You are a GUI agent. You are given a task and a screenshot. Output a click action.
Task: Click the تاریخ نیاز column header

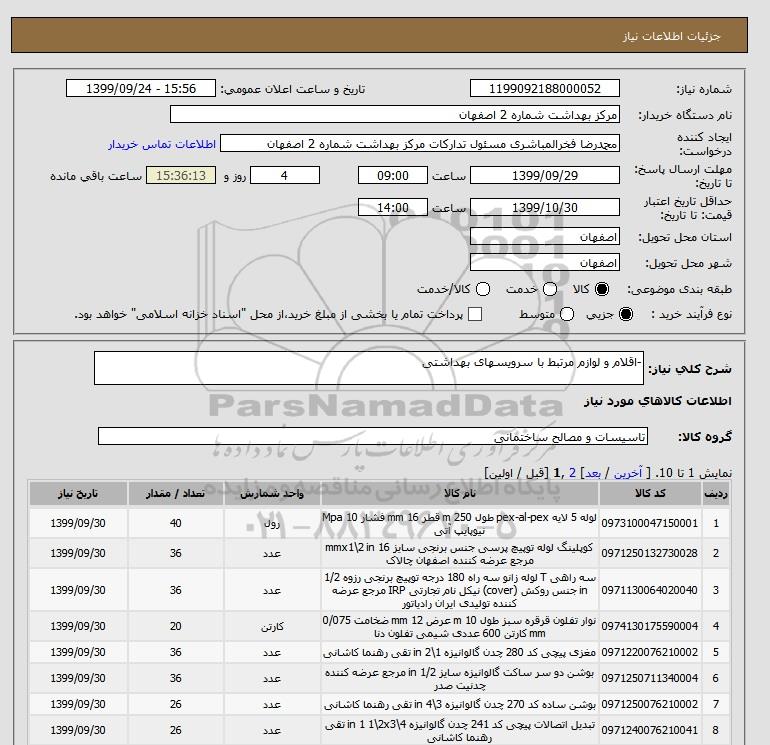78,494
